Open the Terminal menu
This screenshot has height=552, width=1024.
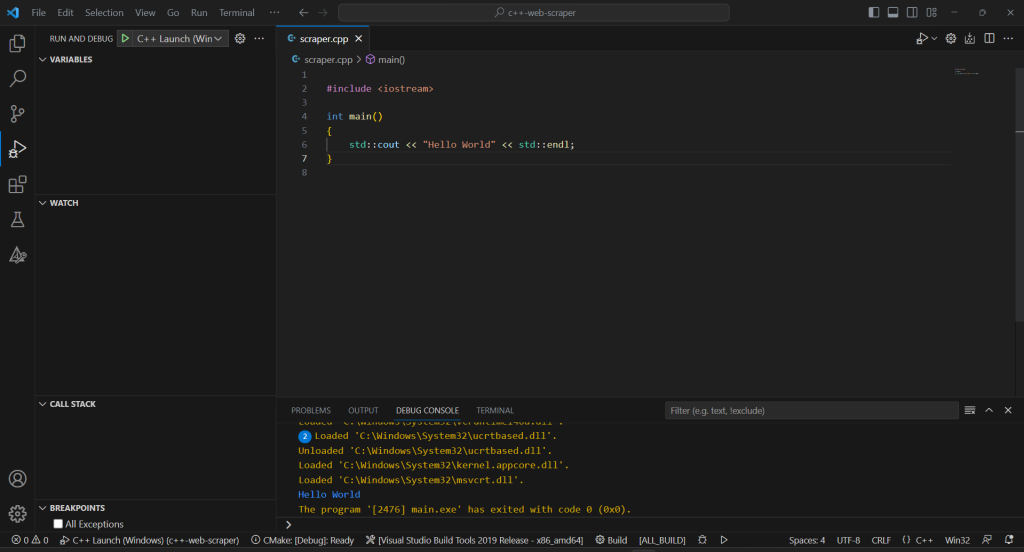click(x=237, y=13)
